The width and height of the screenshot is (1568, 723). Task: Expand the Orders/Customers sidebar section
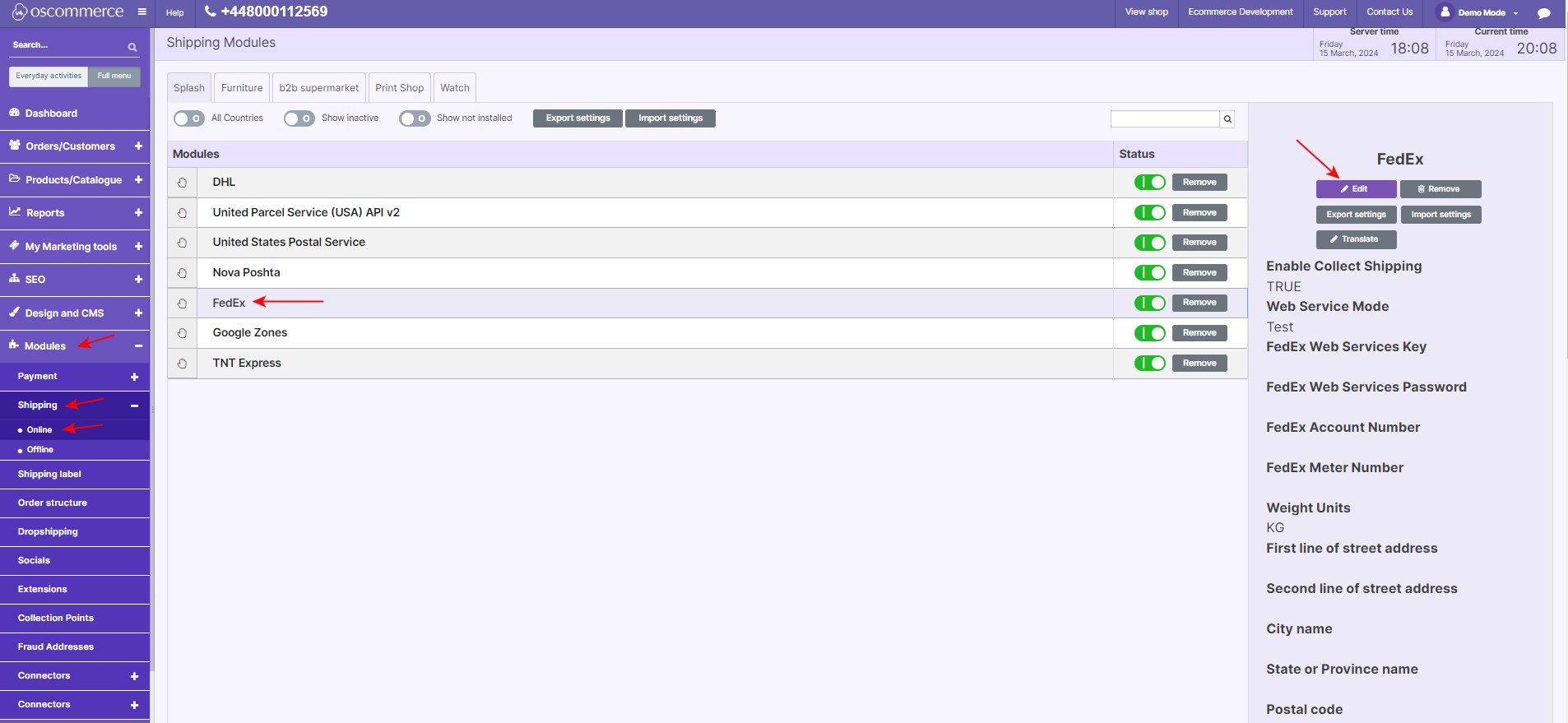point(138,146)
